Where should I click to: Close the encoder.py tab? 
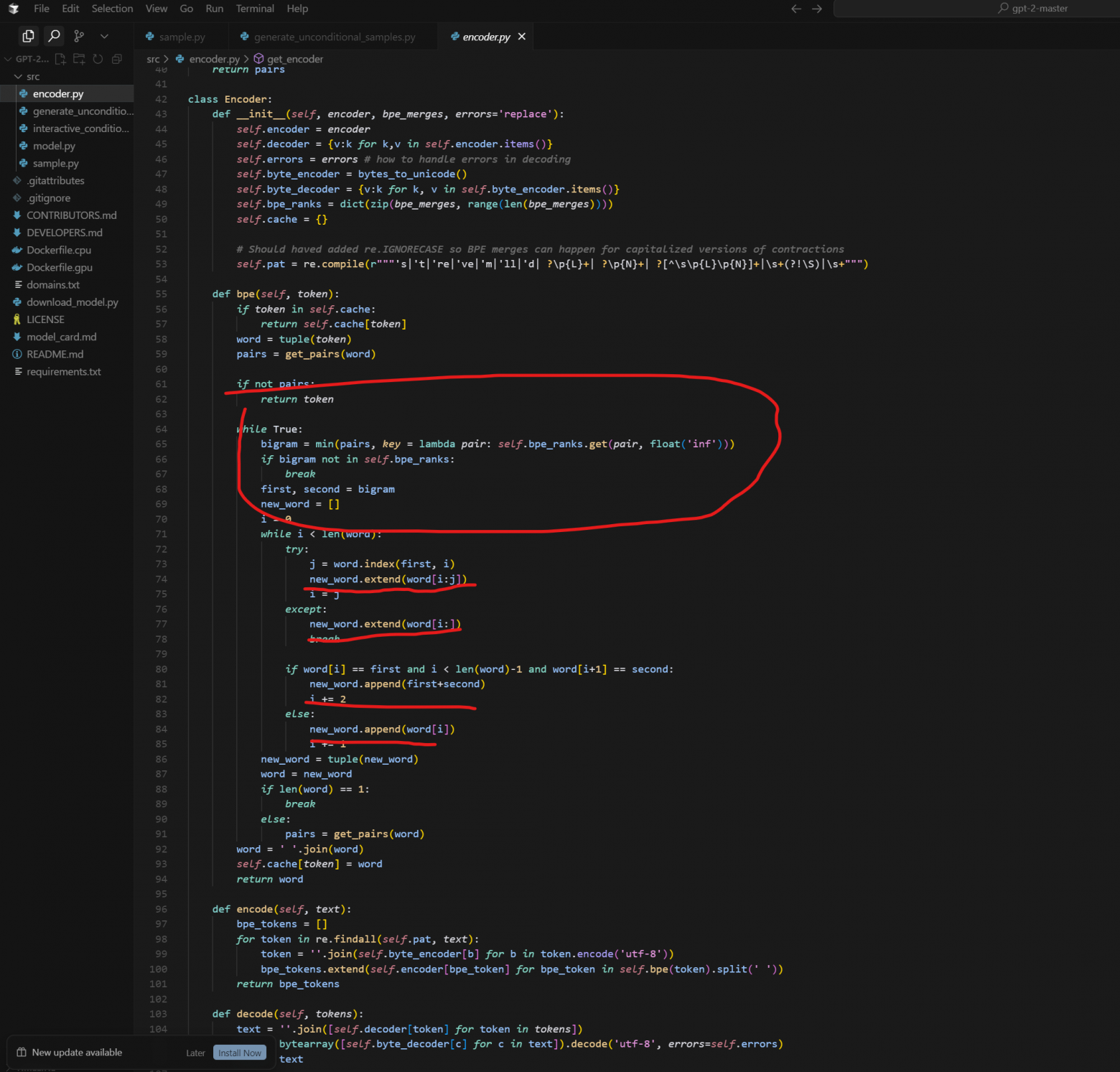click(x=522, y=37)
